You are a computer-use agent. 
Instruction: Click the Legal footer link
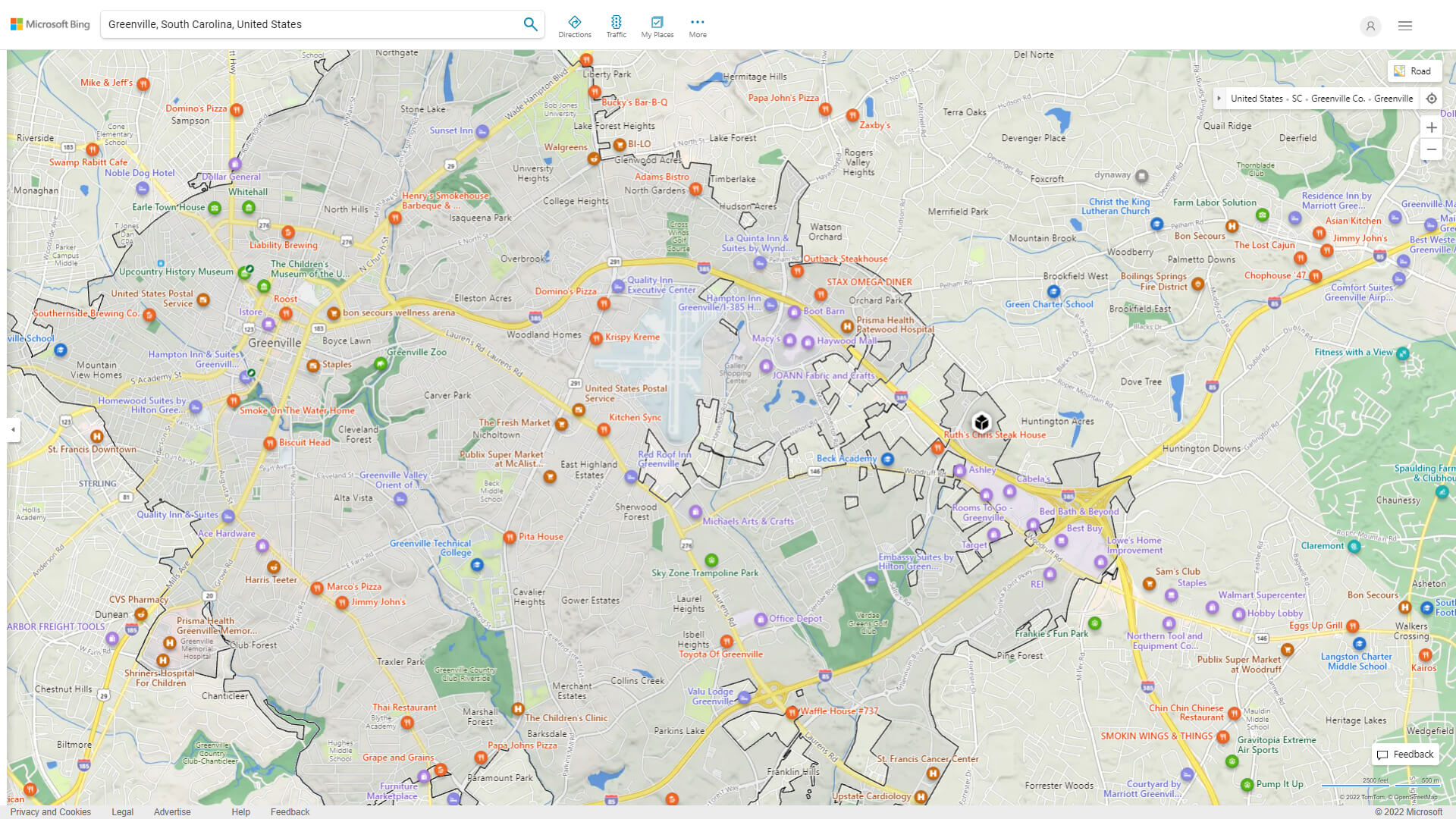(122, 811)
